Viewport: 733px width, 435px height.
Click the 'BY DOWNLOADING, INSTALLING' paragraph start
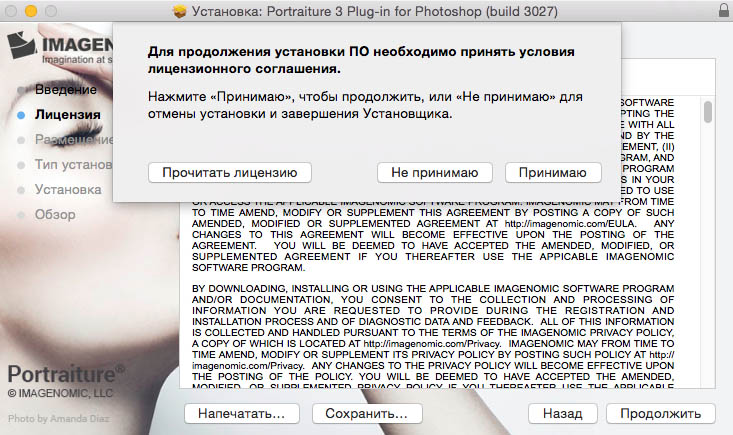click(x=240, y=288)
